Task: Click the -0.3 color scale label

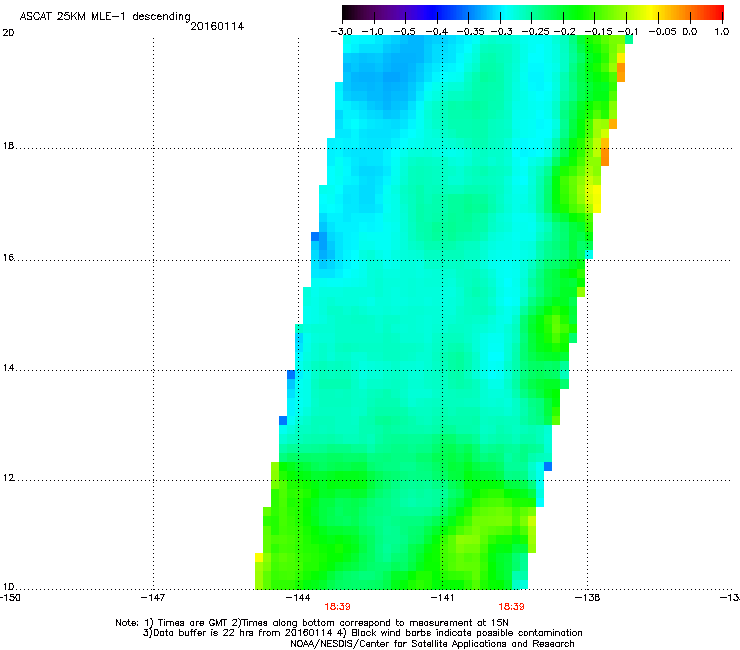Action: tap(502, 32)
